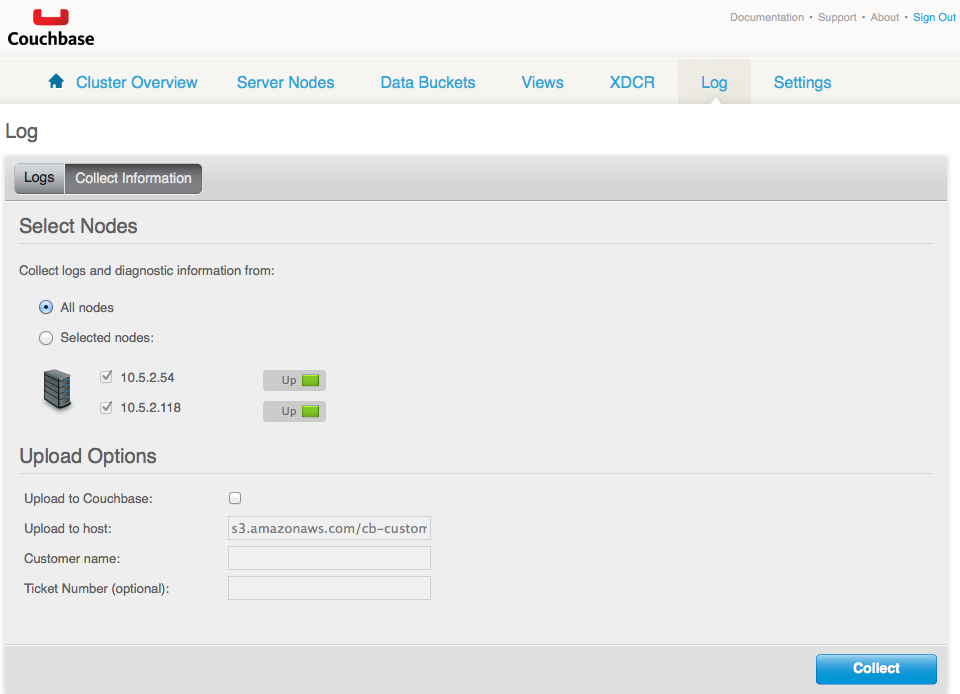Click the 'Upload to host:' label

(68, 529)
